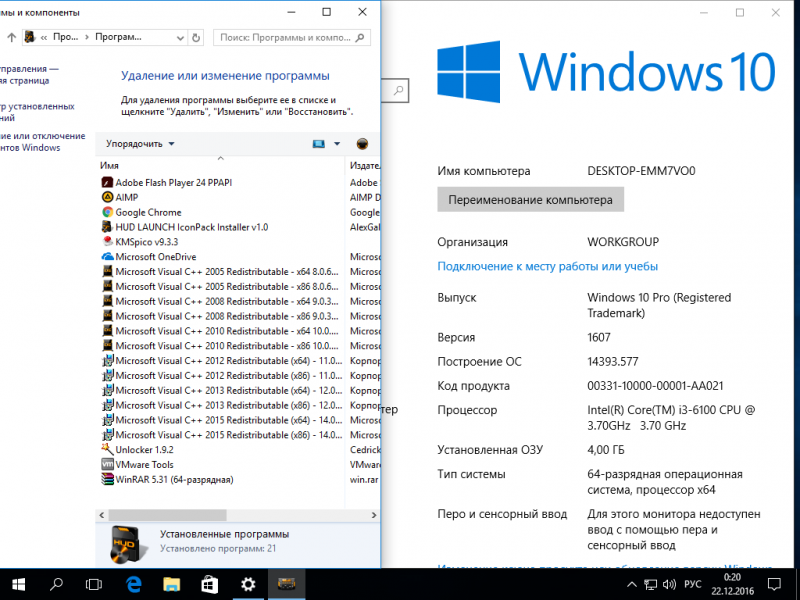This screenshot has height=600, width=800.
Task: Click HUD LAUNCH IconPack Installer icon
Action: point(107,227)
